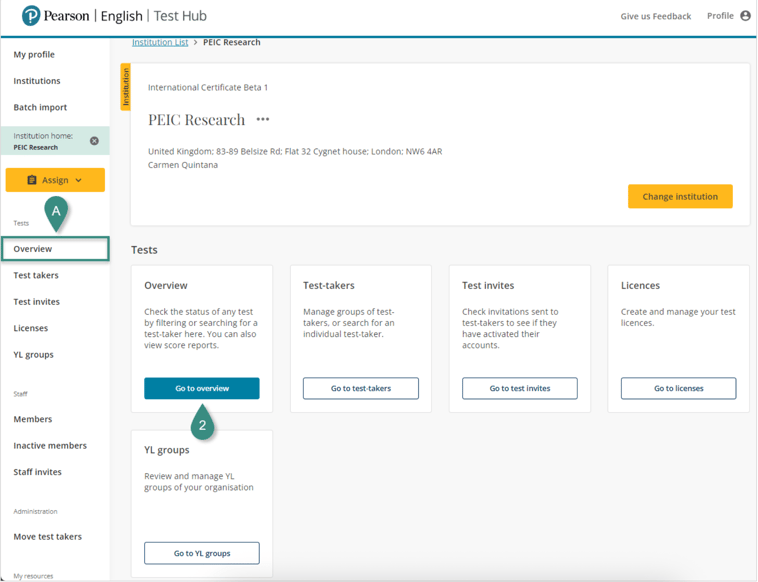Expand the Assign dropdown arrow
The image size is (758, 582).
[79, 180]
